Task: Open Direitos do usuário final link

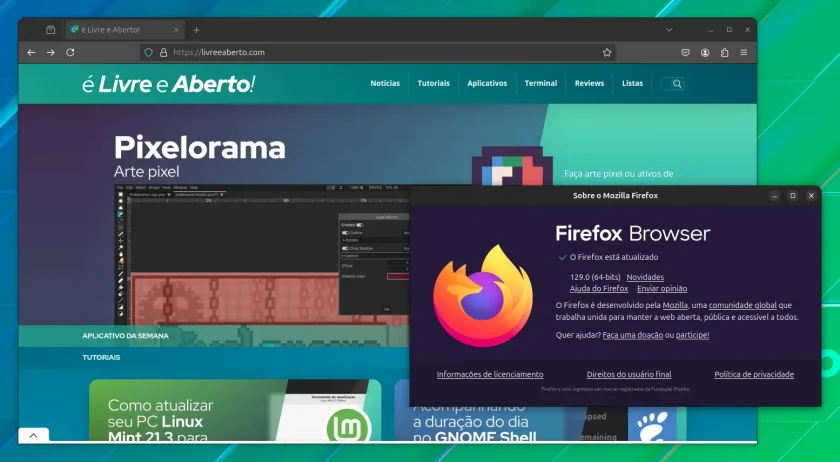Action: click(x=629, y=375)
